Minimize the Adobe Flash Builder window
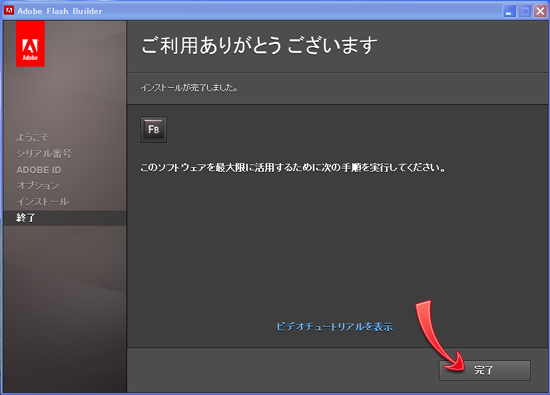Image resolution: width=550 pixels, height=395 pixels. (509, 11)
